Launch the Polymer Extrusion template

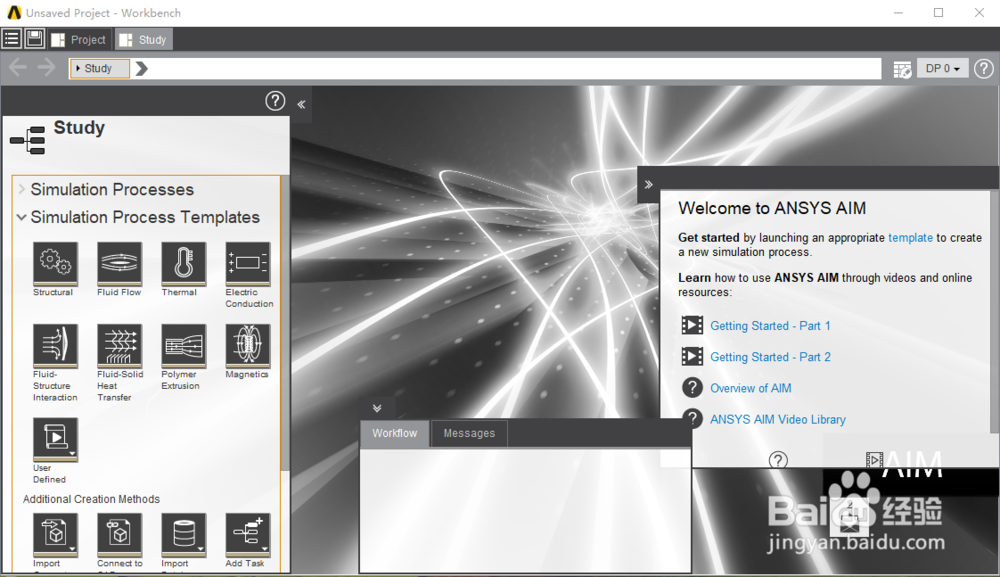[x=184, y=346]
